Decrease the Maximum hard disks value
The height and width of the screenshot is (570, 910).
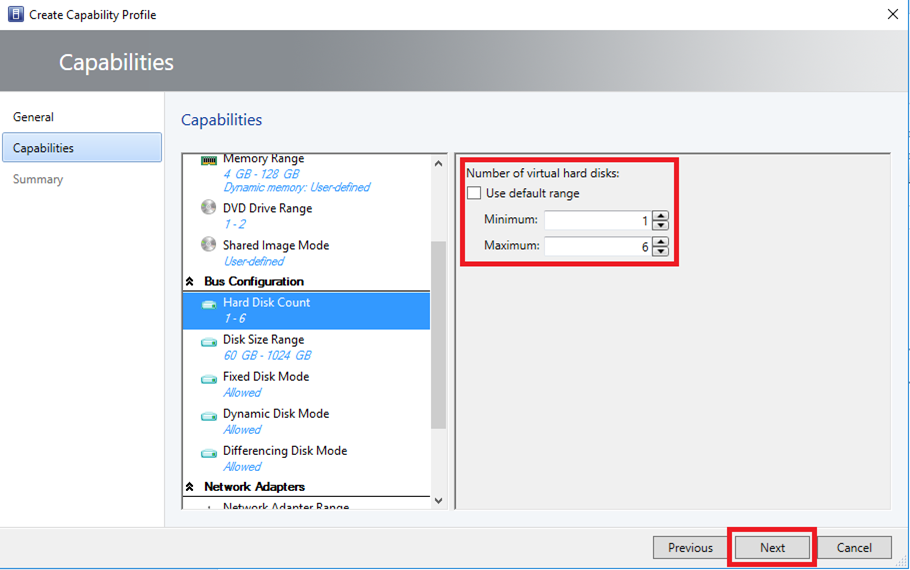click(660, 251)
